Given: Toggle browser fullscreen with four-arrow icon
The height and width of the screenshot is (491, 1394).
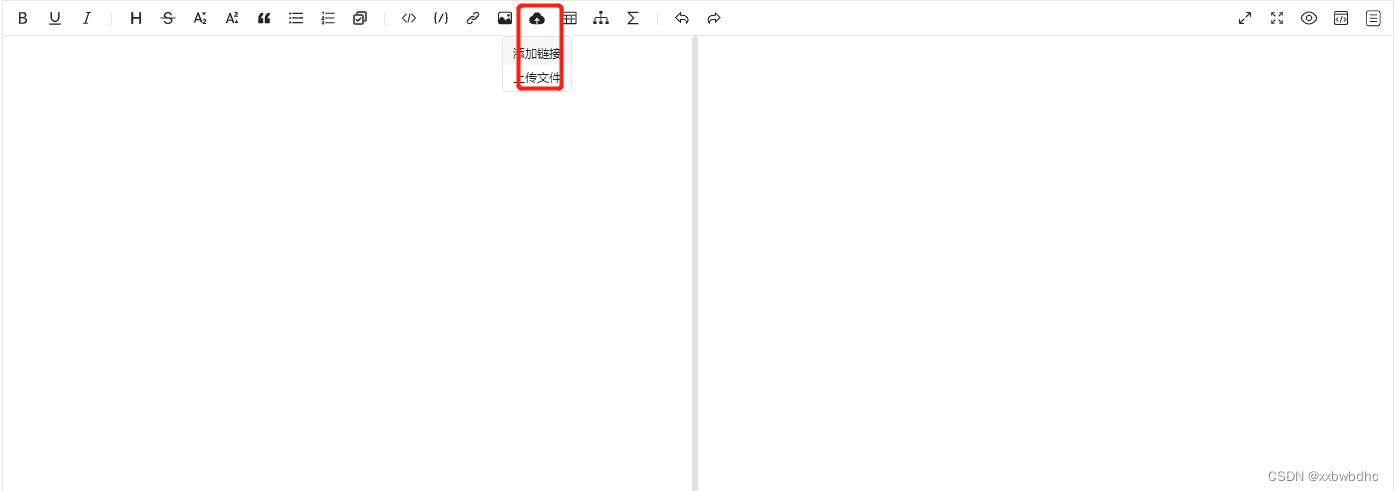Looking at the screenshot, I should click(x=1277, y=18).
